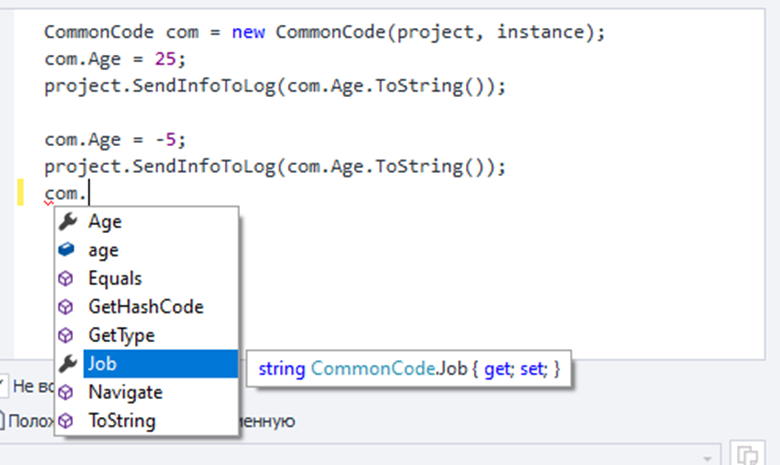The image size is (780, 465).
Task: Click the method icon beside GetType
Action: coord(69,335)
